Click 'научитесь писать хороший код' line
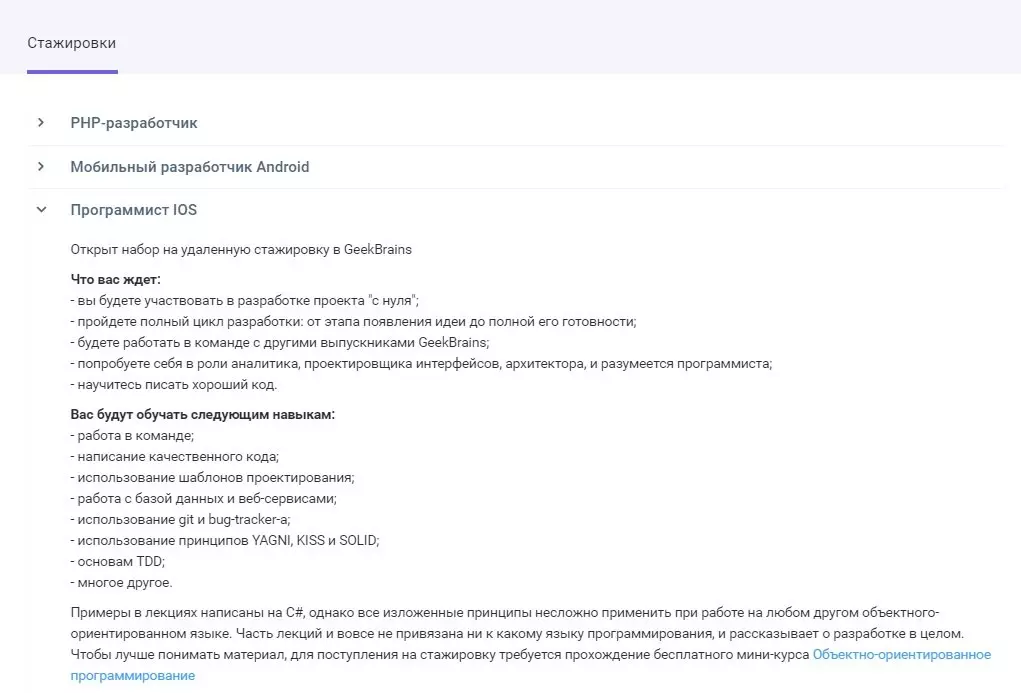Image resolution: width=1021 pixels, height=693 pixels. 174,384
